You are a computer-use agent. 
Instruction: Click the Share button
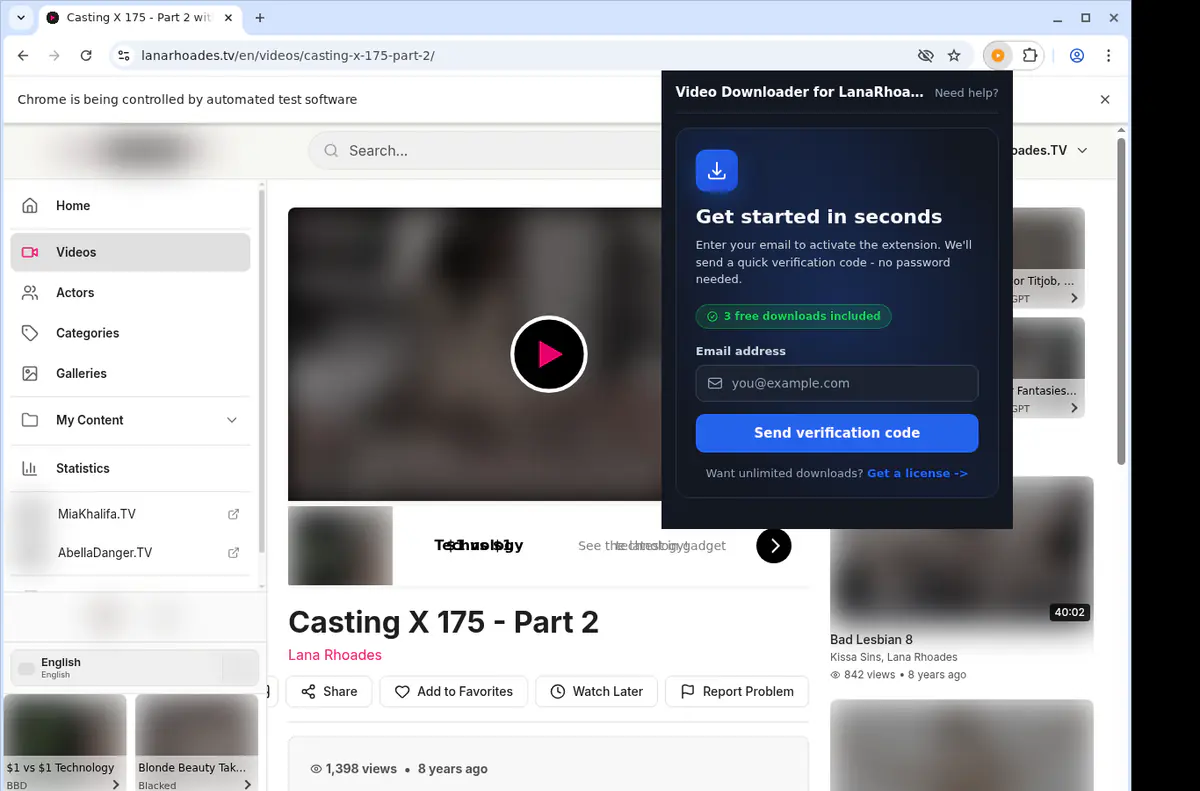[329, 691]
